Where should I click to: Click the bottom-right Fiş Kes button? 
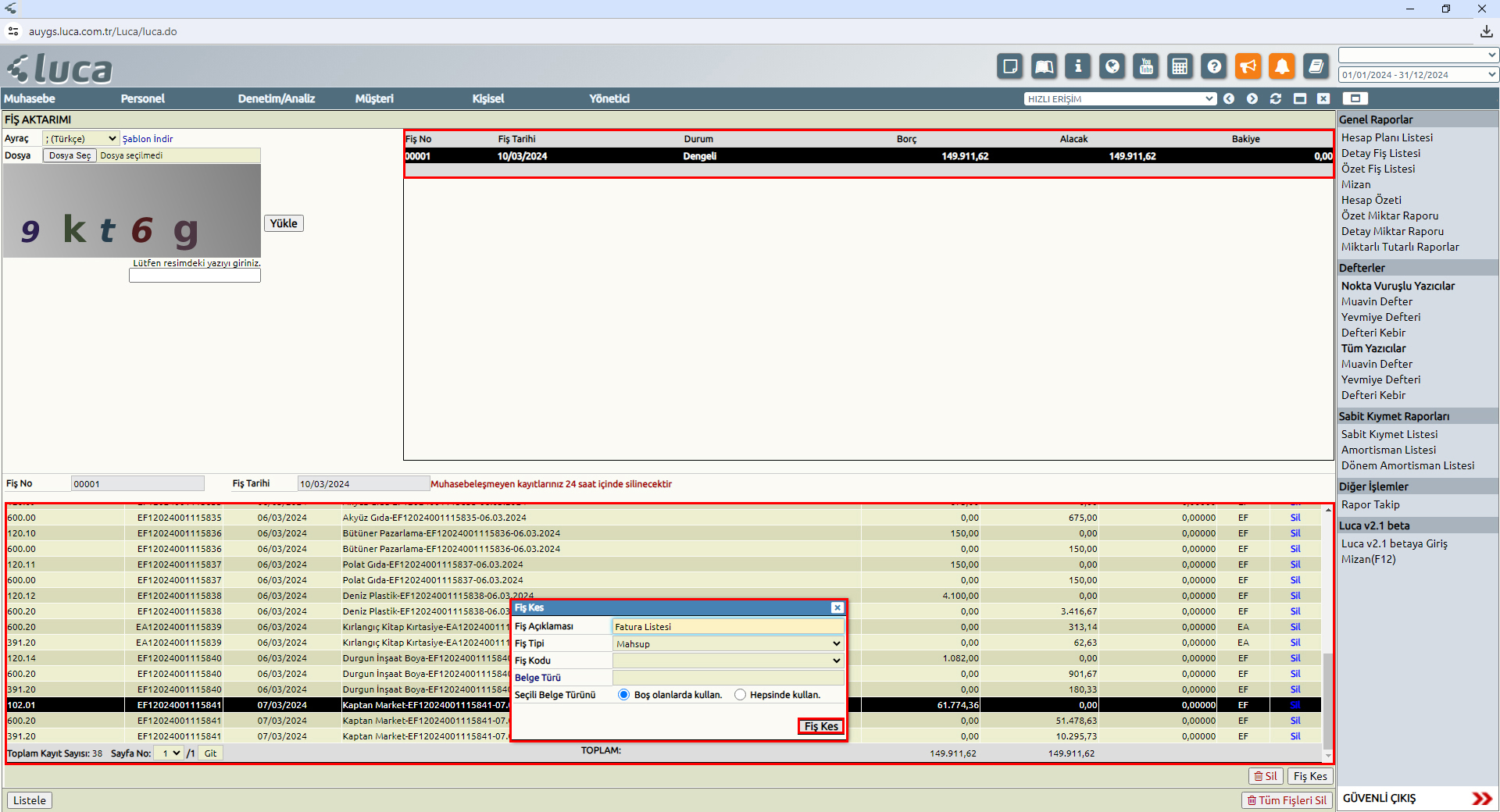point(1310,776)
